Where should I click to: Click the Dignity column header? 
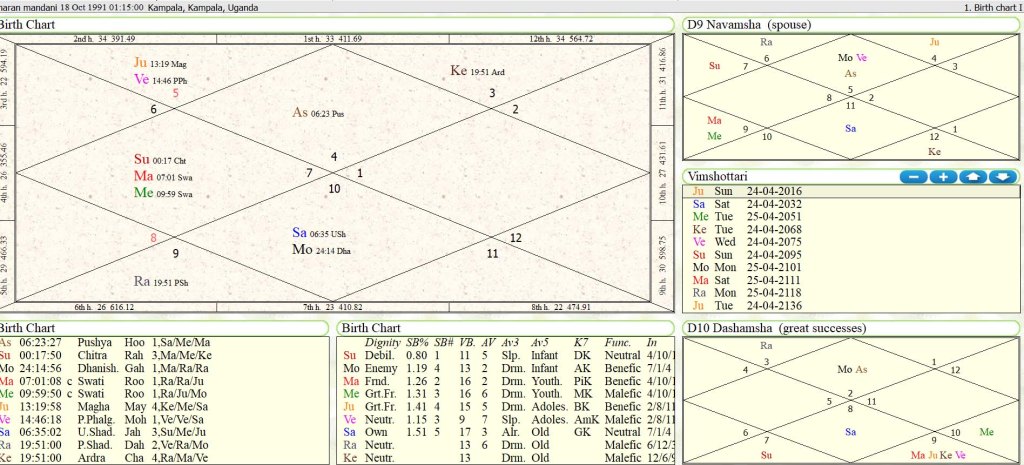point(382,341)
